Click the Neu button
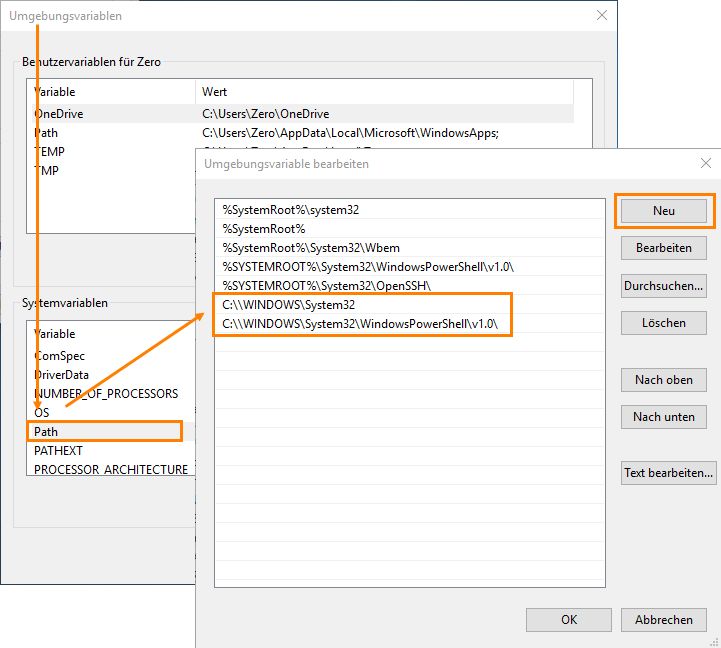This screenshot has height=648, width=721. (664, 211)
